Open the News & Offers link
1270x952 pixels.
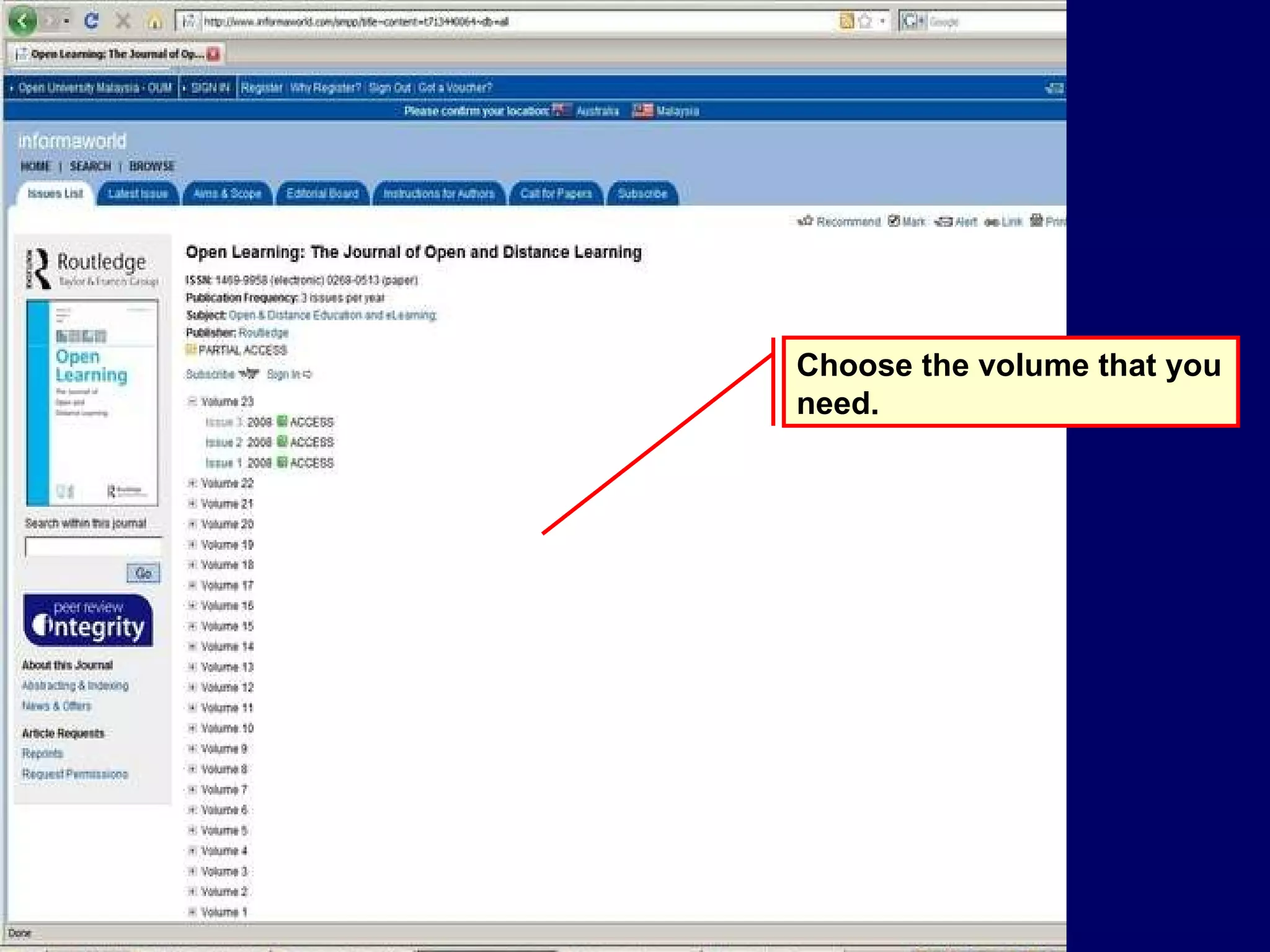56,705
